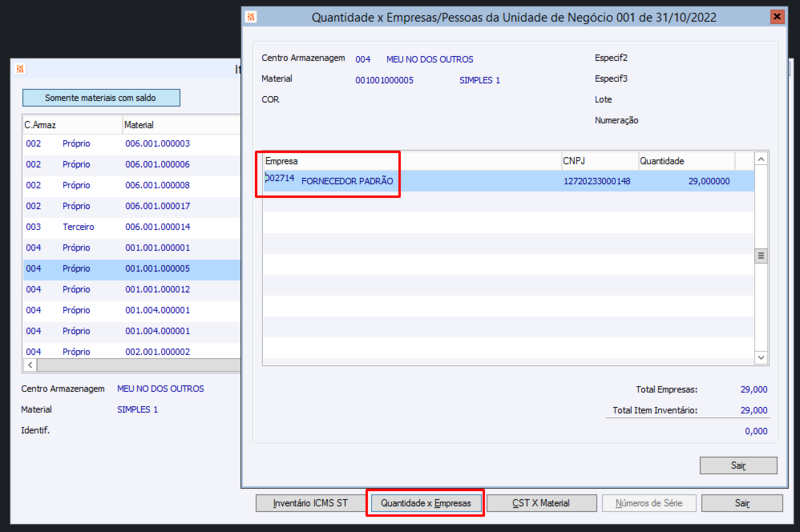Select highlighted row 001.001.000005

click(x=132, y=269)
